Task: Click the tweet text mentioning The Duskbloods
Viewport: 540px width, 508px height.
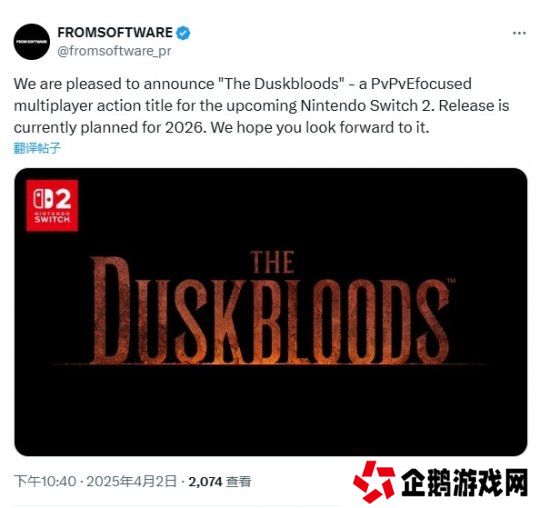Action: click(x=261, y=106)
